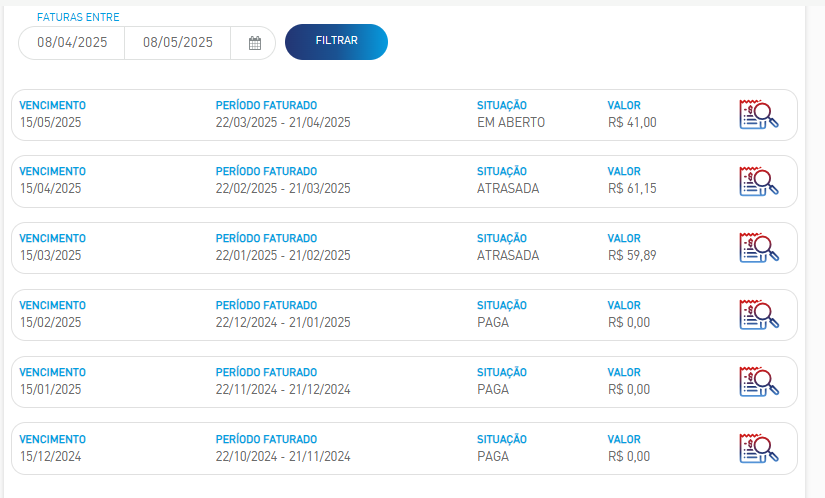Click the R$ 61,15 value text
The image size is (825, 498).
(632, 189)
